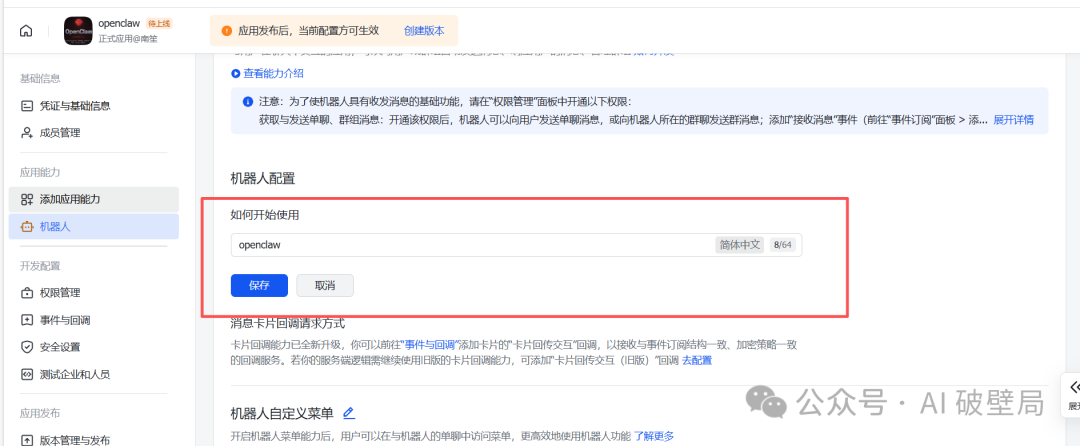Click the 创建版本 link in banner
This screenshot has width=1080, height=446.
pyautogui.click(x=424, y=31)
